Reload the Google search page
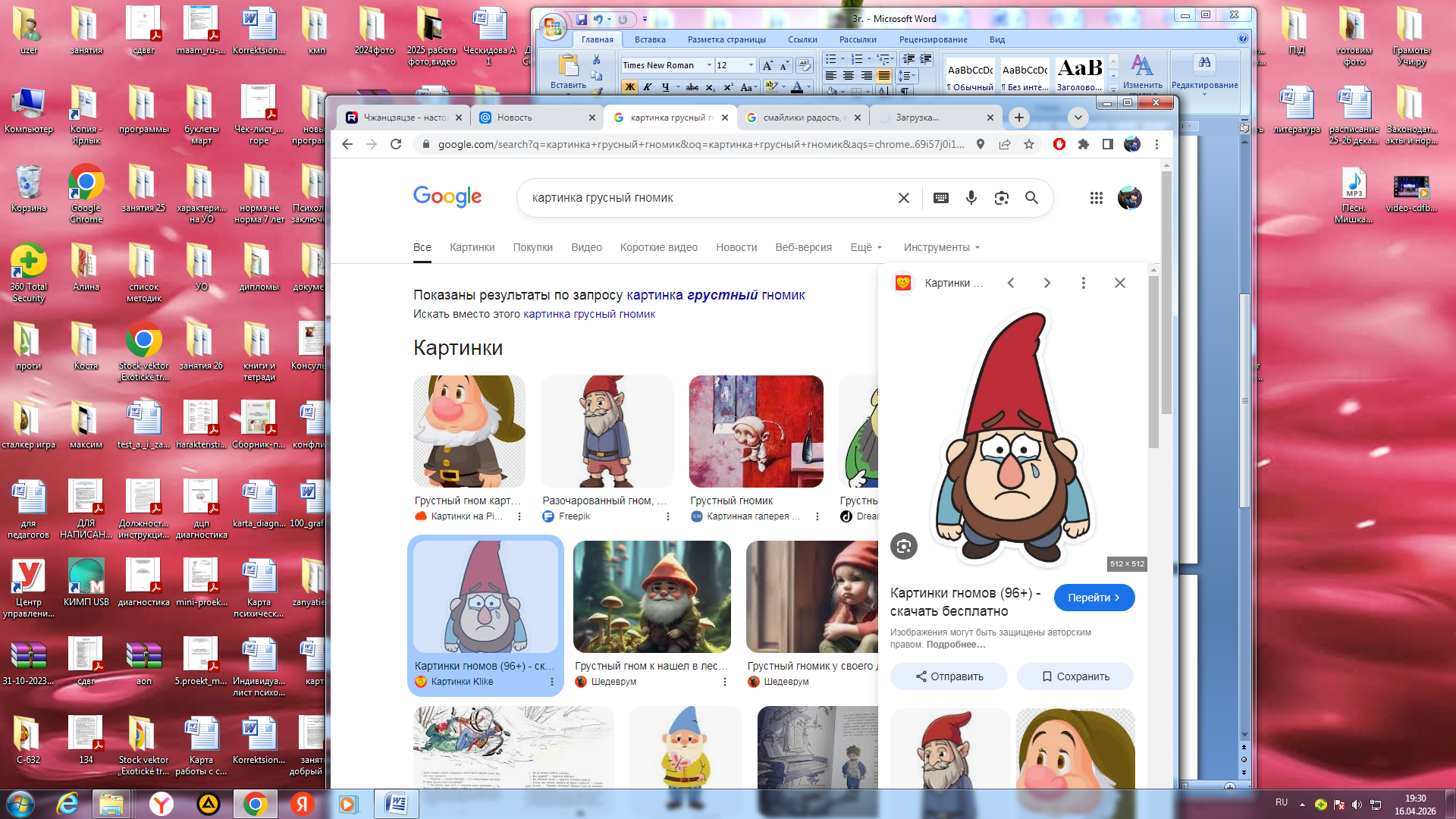 pyautogui.click(x=396, y=144)
